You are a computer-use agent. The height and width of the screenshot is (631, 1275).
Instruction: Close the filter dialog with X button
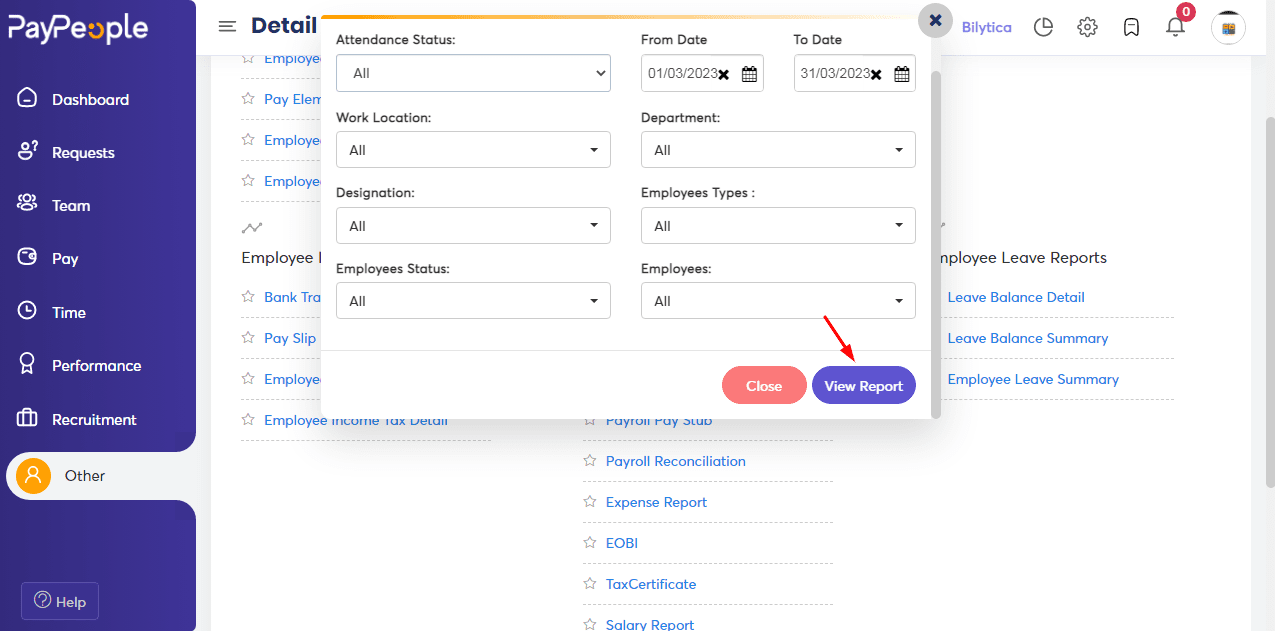click(935, 20)
